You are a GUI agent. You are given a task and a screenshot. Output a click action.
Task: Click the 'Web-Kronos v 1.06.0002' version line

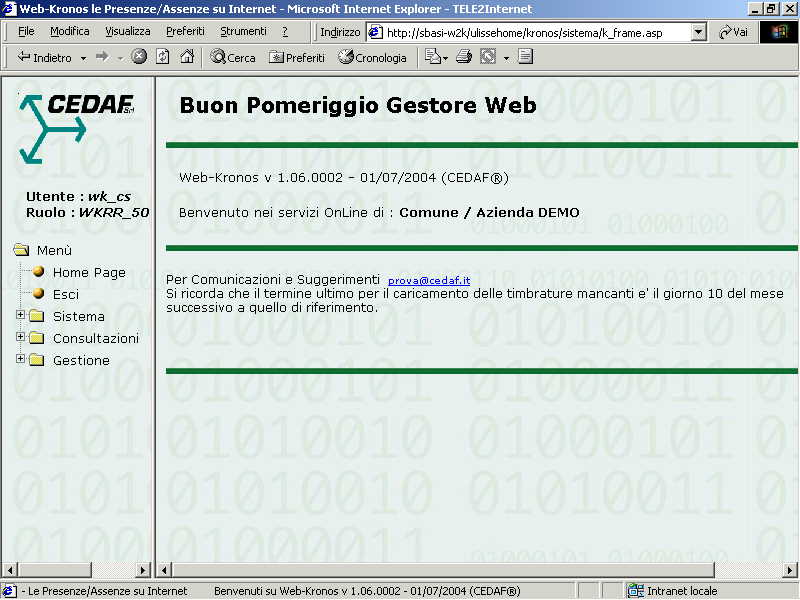[343, 178]
